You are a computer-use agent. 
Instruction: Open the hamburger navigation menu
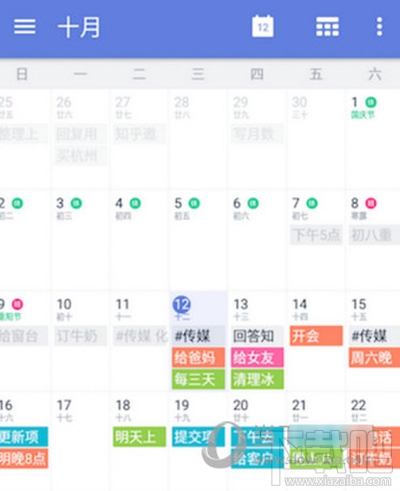(x=25, y=26)
